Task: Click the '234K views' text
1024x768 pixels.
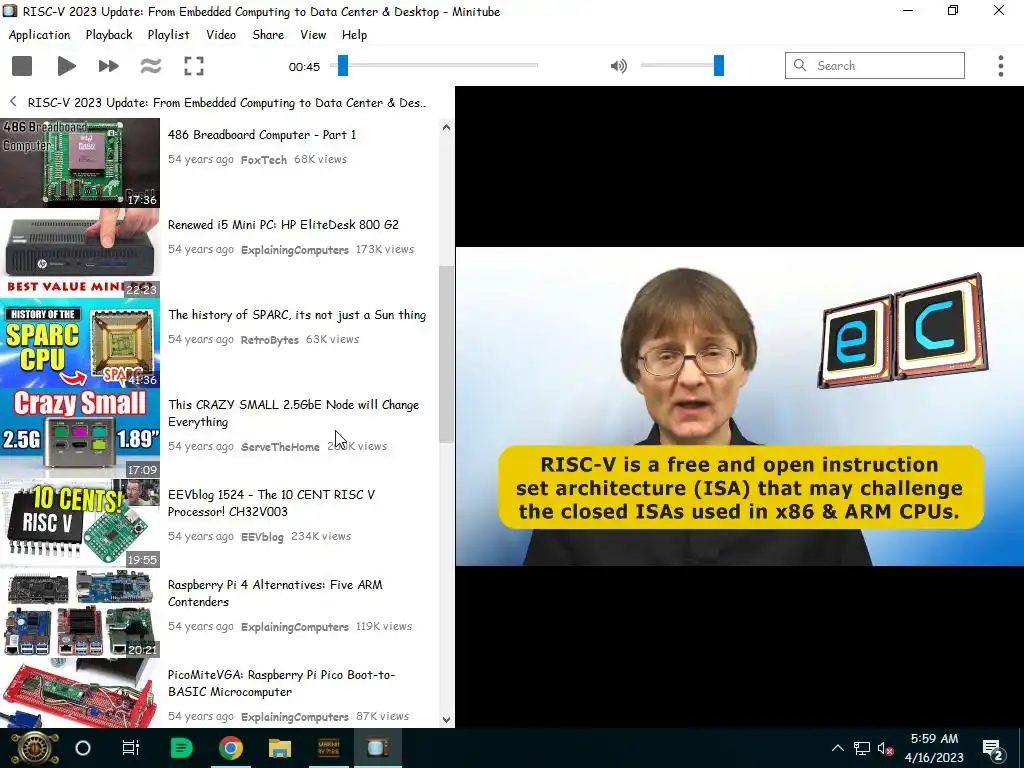Action: tap(321, 536)
